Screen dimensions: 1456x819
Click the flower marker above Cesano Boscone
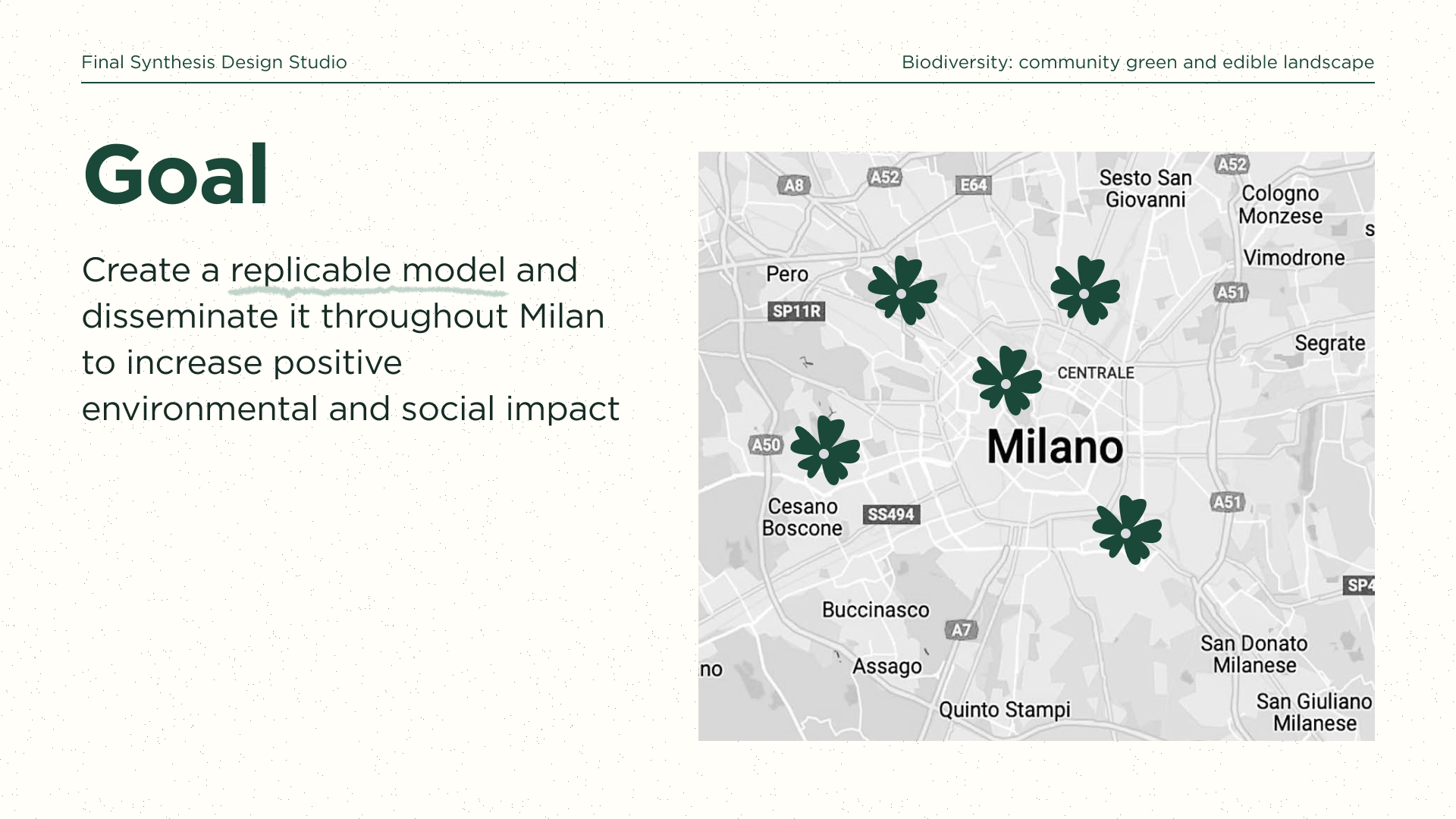pos(825,450)
